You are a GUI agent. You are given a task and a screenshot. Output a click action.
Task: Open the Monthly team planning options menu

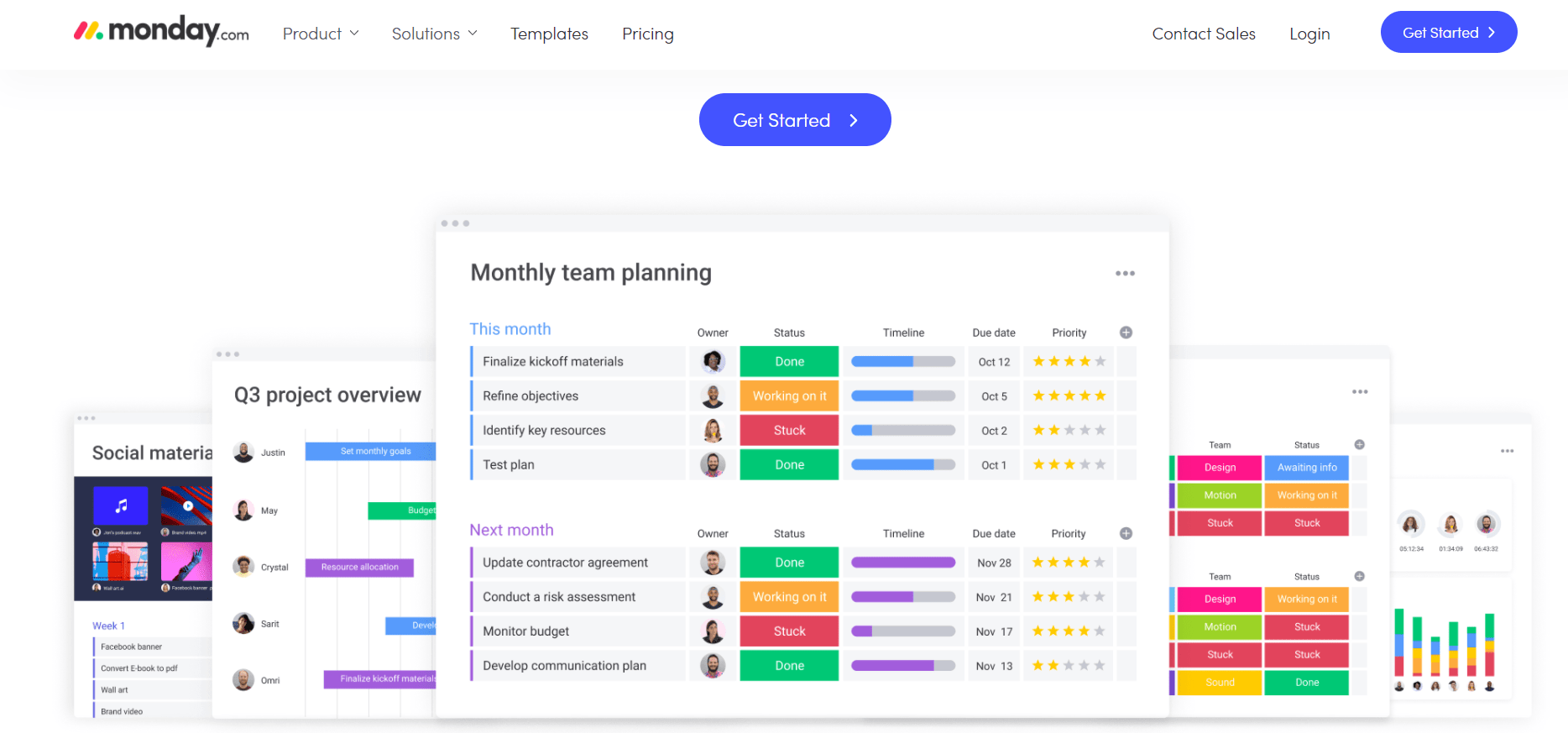click(1125, 274)
